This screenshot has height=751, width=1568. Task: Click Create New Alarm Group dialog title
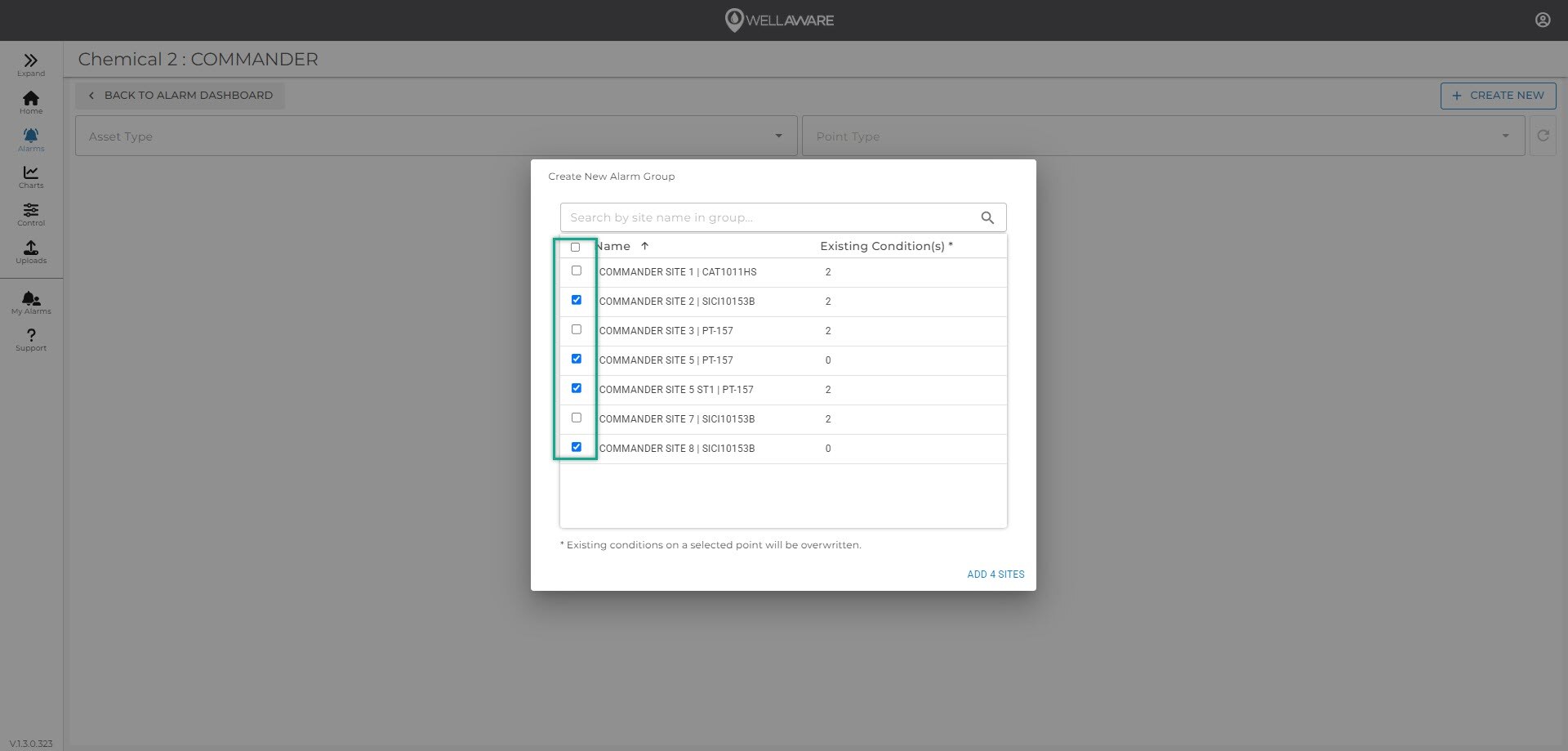coord(612,177)
